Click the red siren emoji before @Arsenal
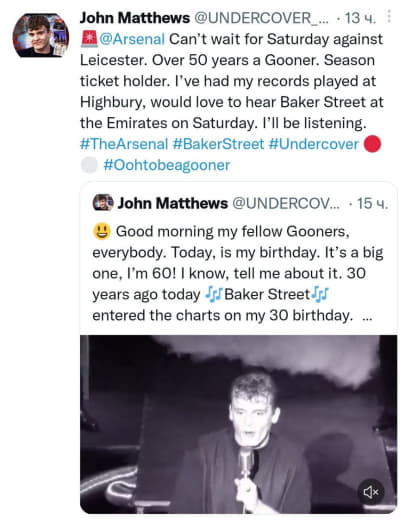410x520 pixels. [x=89, y=39]
